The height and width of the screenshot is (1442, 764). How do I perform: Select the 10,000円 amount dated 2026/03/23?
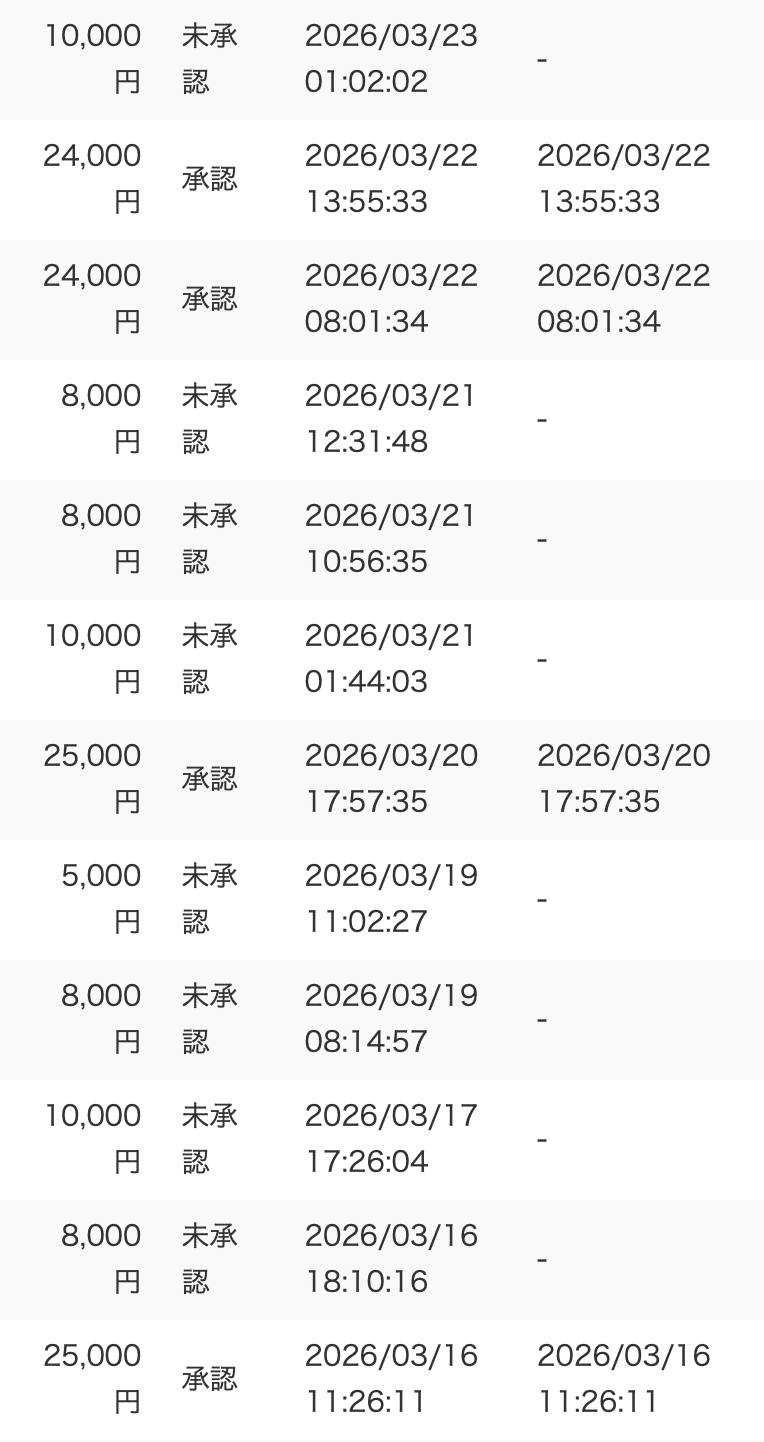(92, 59)
